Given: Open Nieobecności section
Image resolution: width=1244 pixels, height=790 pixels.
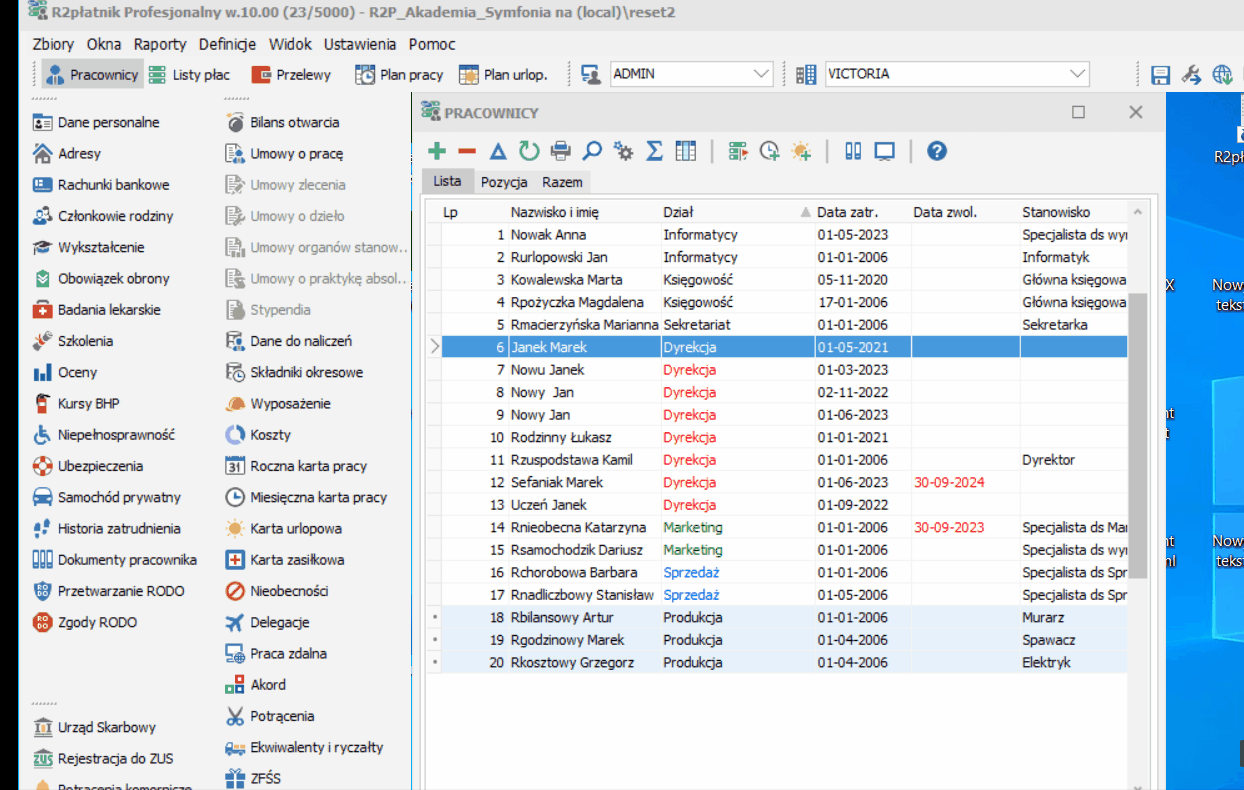Looking at the screenshot, I should [x=276, y=591].
